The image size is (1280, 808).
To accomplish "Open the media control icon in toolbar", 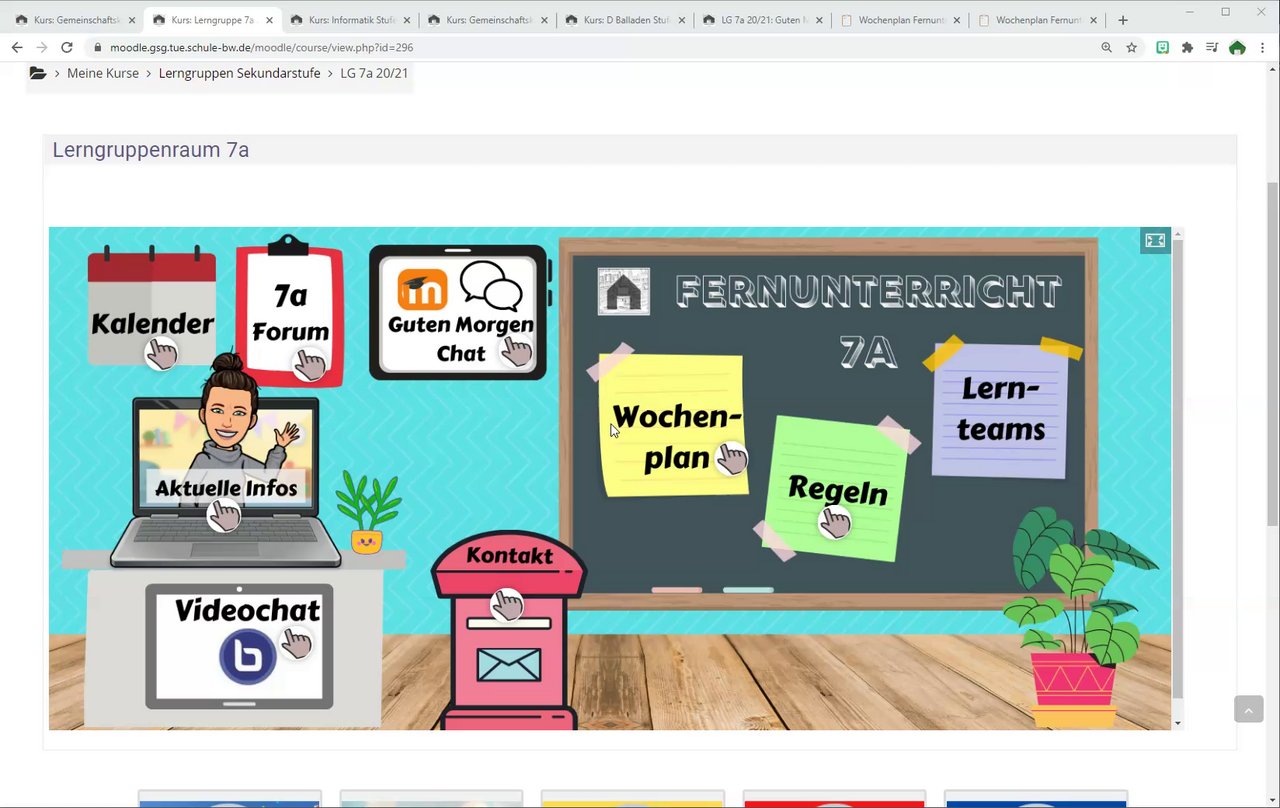I will coord(1212,47).
